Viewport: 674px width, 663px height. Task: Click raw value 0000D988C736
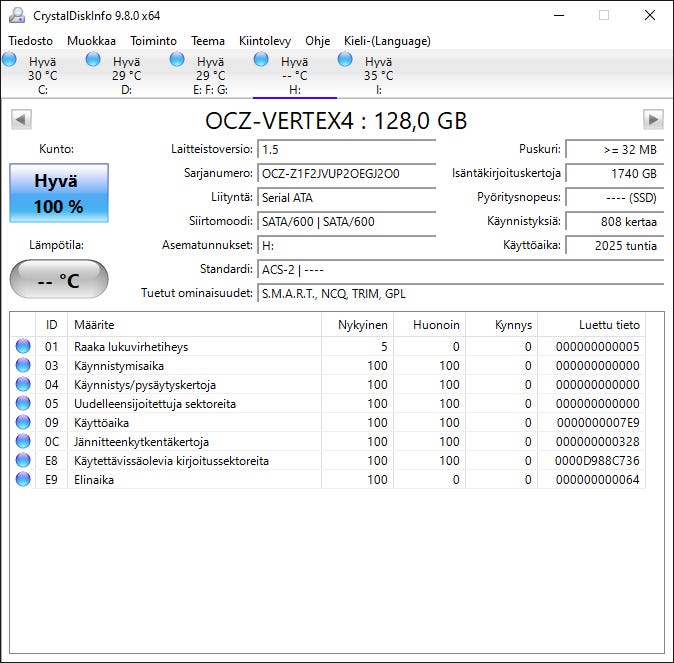597,460
